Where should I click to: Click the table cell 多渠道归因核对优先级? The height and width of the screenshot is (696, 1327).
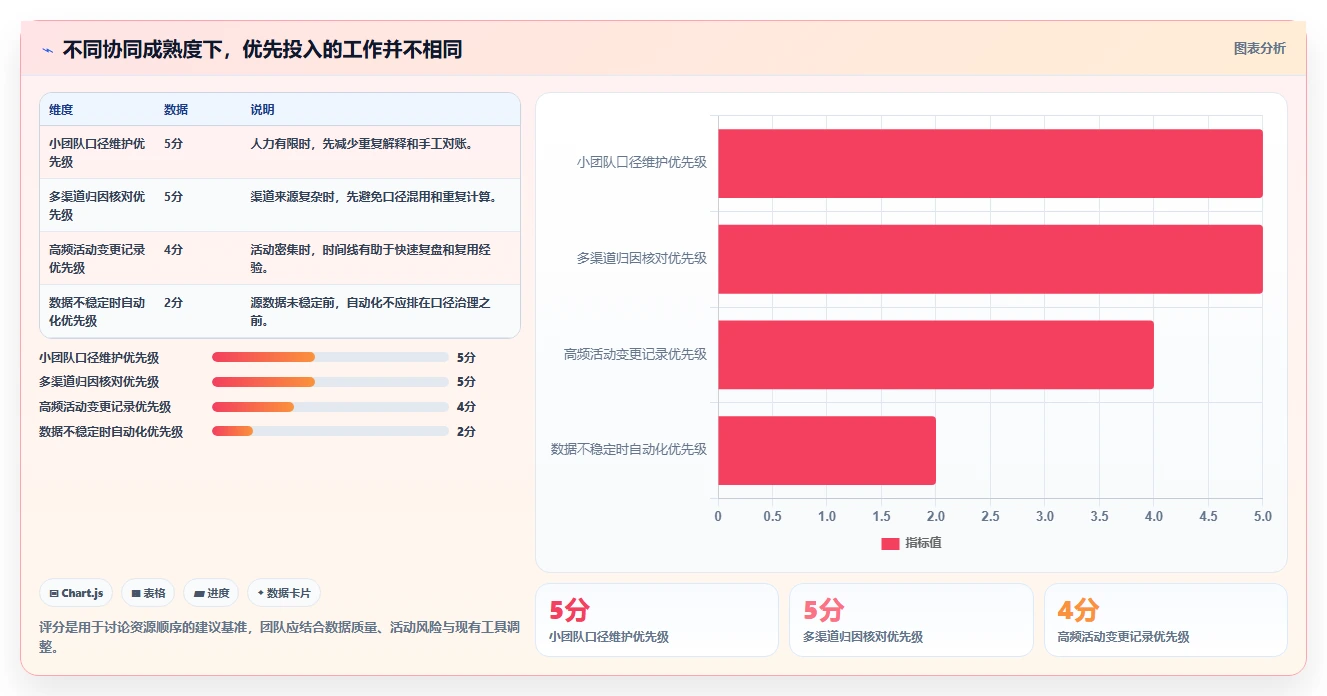pos(97,205)
